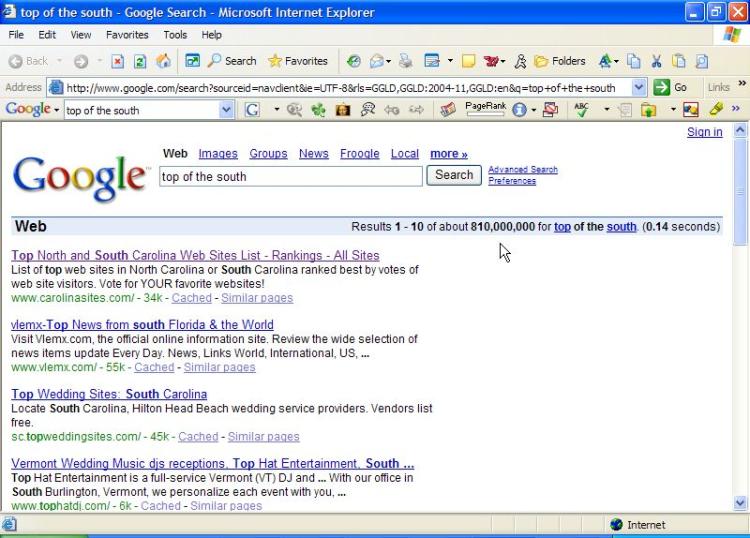
Task: Open the Favorites star pane
Action: coord(298,61)
